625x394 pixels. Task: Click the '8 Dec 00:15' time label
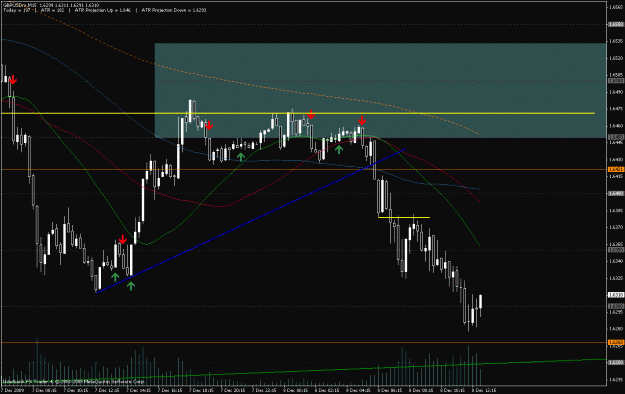pyautogui.click(x=296, y=390)
